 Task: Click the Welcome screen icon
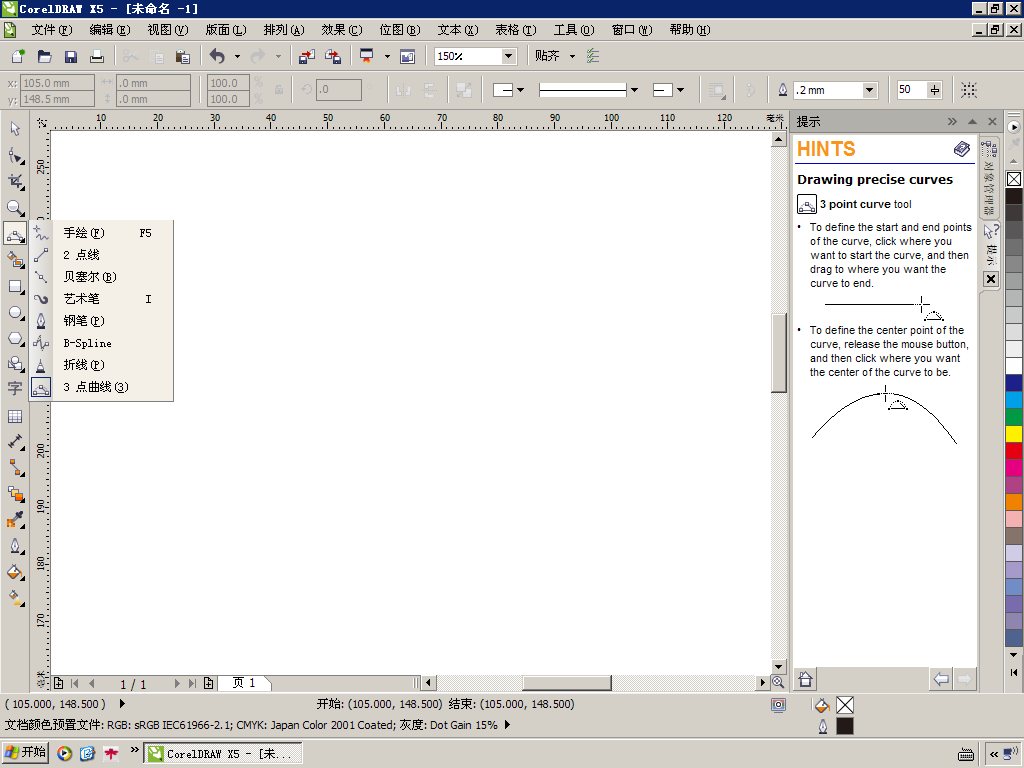coord(408,56)
